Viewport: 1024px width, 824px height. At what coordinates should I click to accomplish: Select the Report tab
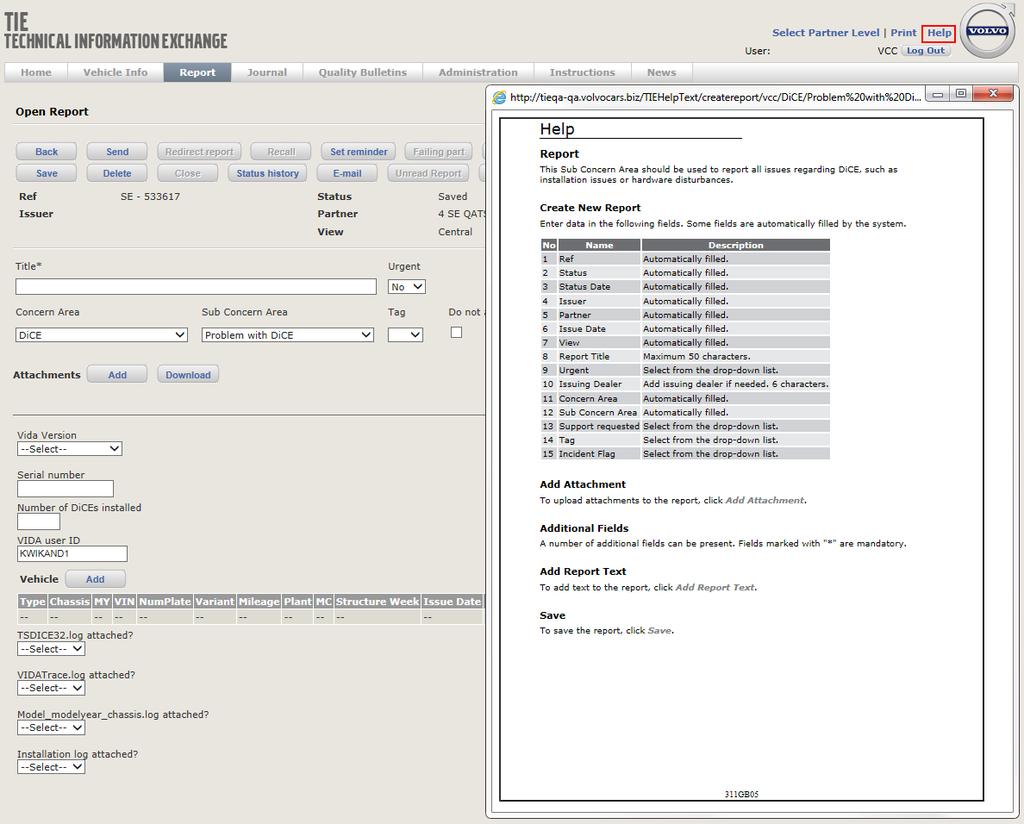point(197,72)
